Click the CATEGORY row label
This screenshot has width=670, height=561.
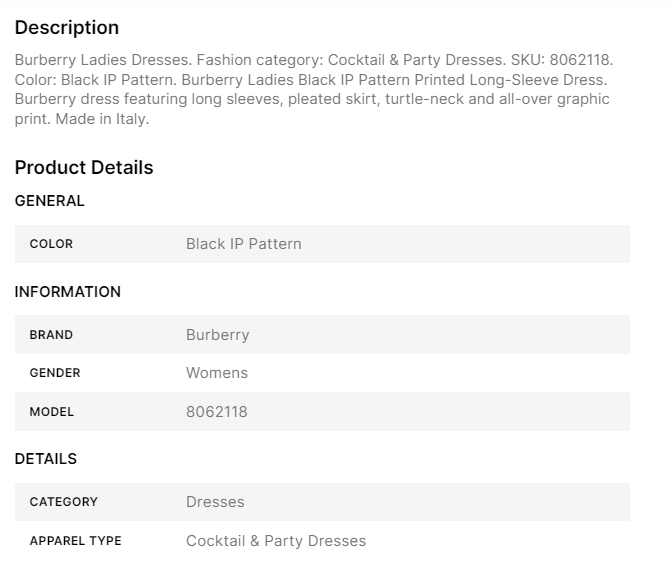(63, 502)
